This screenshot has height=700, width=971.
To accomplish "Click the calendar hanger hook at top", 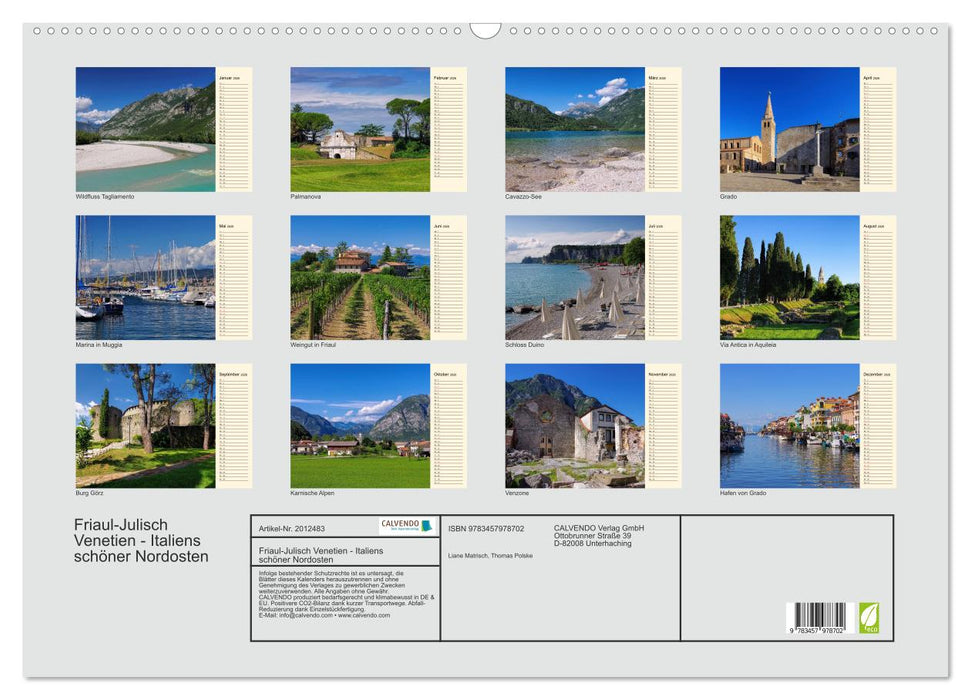I will (x=485, y=30).
